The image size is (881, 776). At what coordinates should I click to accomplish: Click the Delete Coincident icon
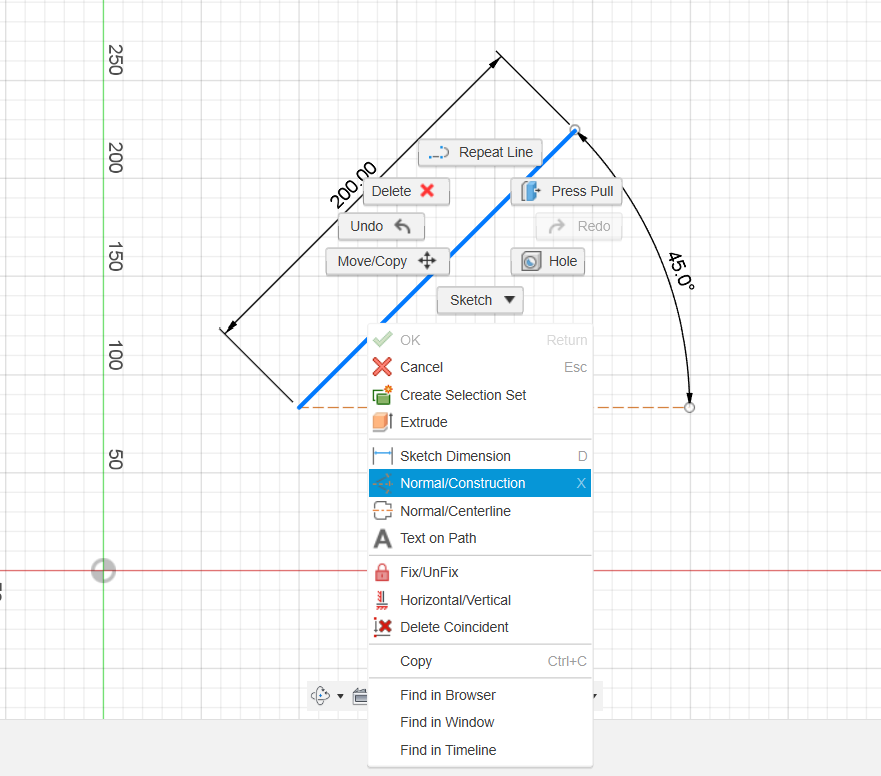[382, 627]
